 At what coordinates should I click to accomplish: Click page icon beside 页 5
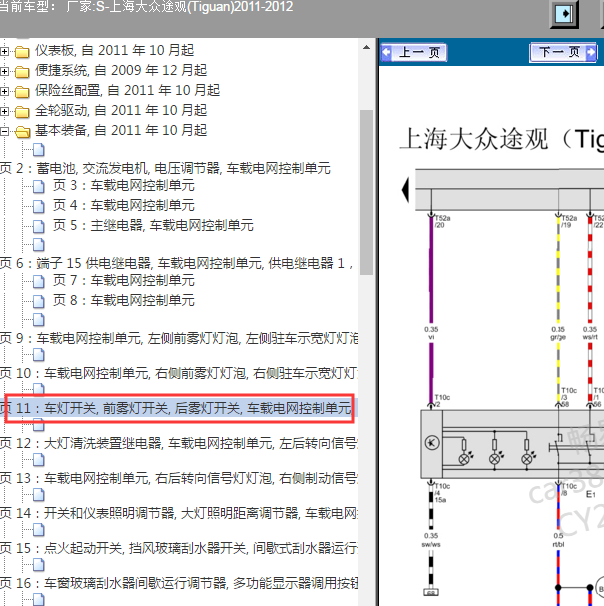(39, 226)
